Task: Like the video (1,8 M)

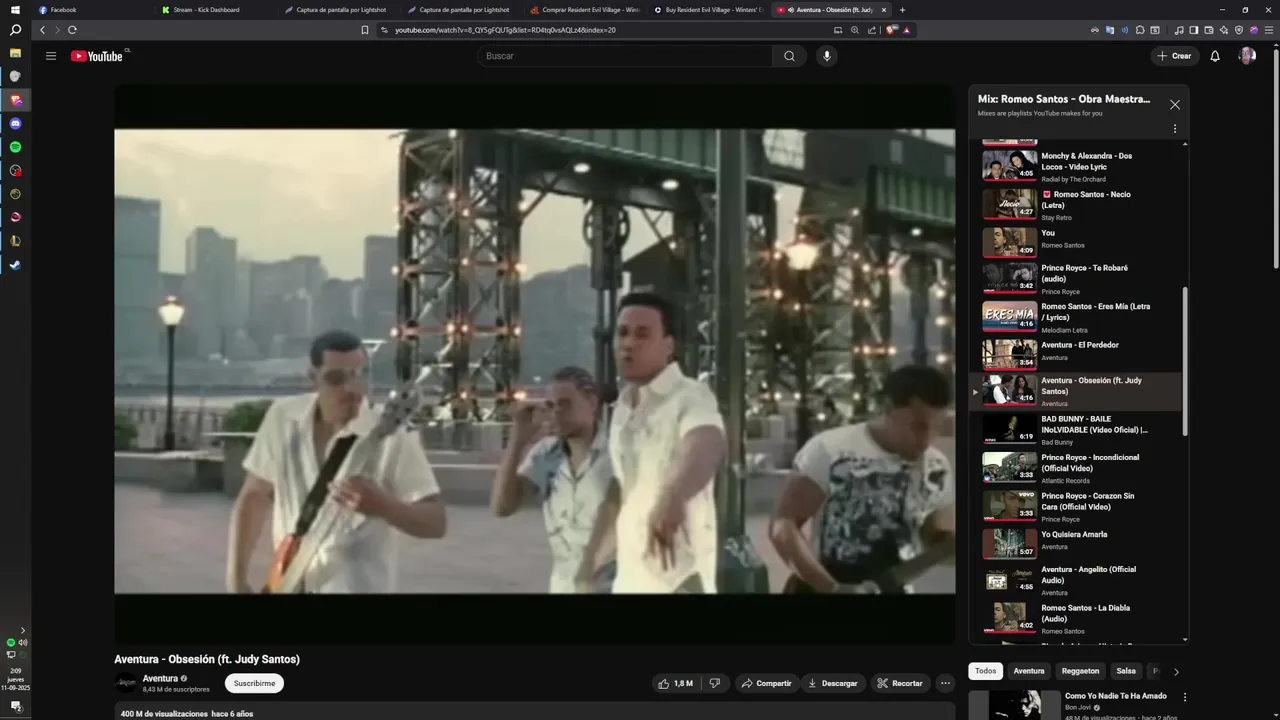Action: click(x=676, y=683)
